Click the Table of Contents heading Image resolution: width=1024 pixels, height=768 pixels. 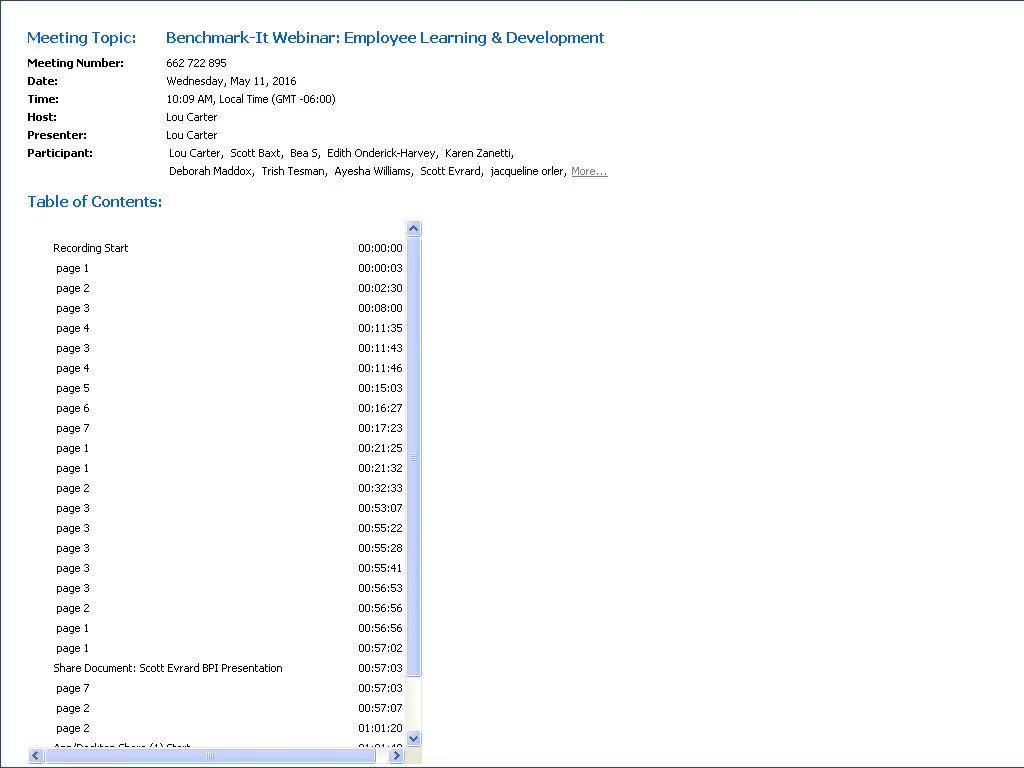pos(95,202)
